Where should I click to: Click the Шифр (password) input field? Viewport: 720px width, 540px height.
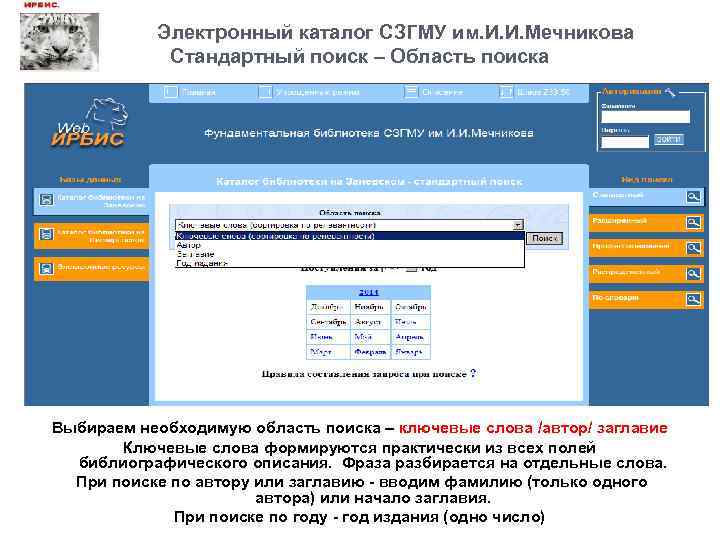pos(625,142)
